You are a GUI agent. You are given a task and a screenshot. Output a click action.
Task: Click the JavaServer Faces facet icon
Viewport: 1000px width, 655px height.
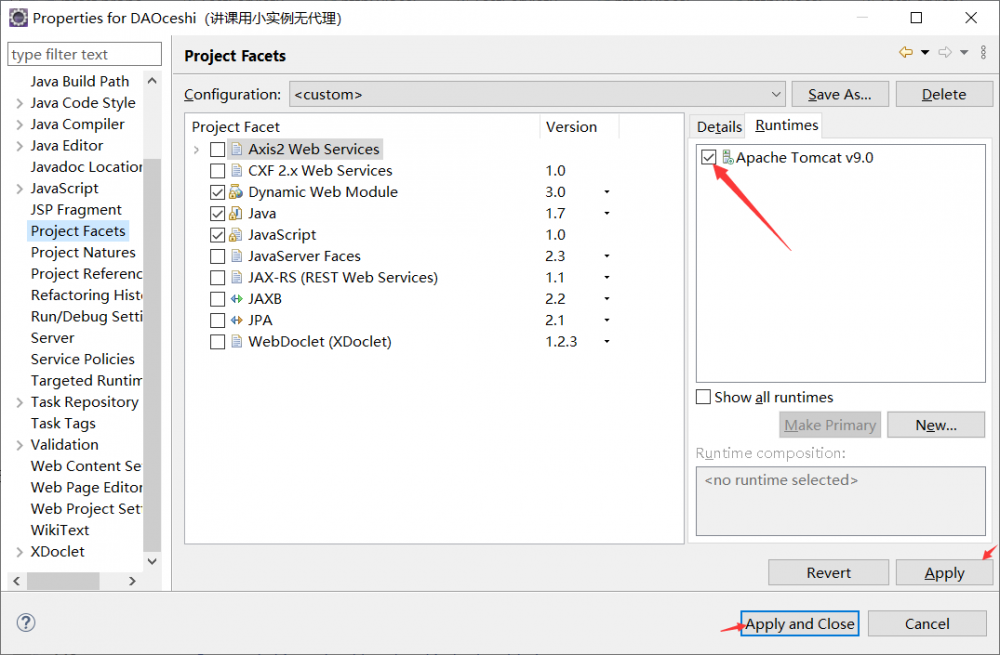237,256
